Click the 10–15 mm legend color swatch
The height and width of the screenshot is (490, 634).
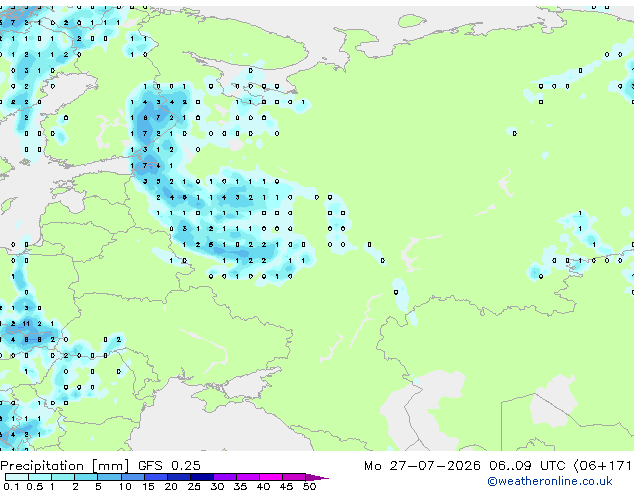pos(133,477)
